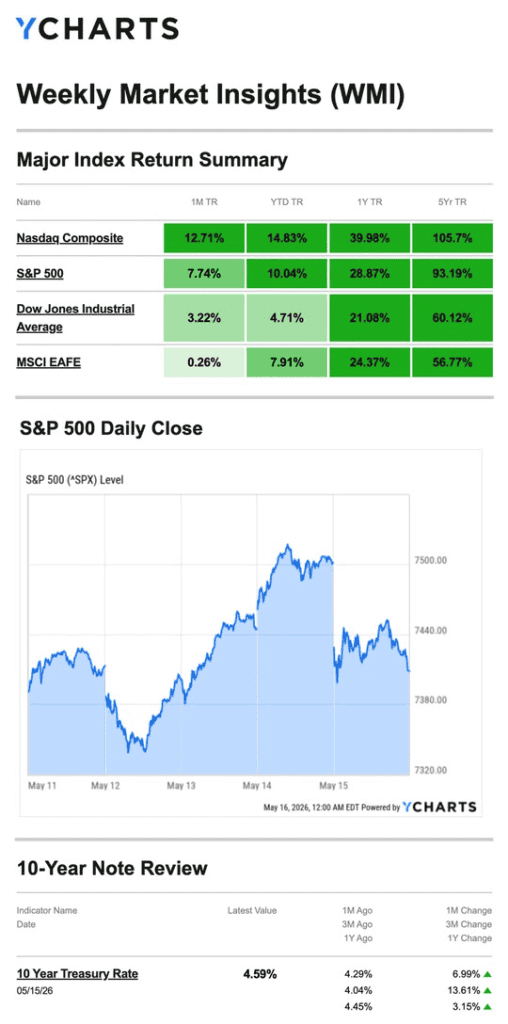Viewport: 508px width, 1024px height.
Task: Click the green arrow beside 13.61%
Action: click(x=487, y=990)
